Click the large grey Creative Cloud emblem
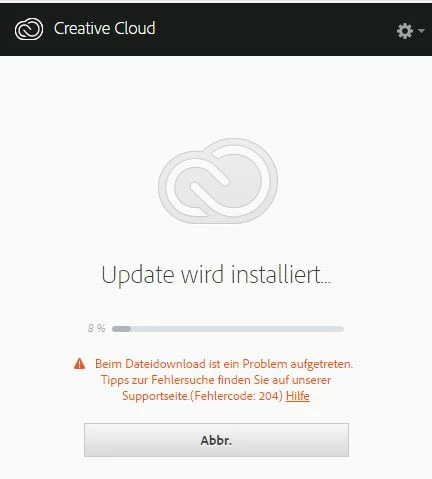The width and height of the screenshot is (432, 479). 218,181
